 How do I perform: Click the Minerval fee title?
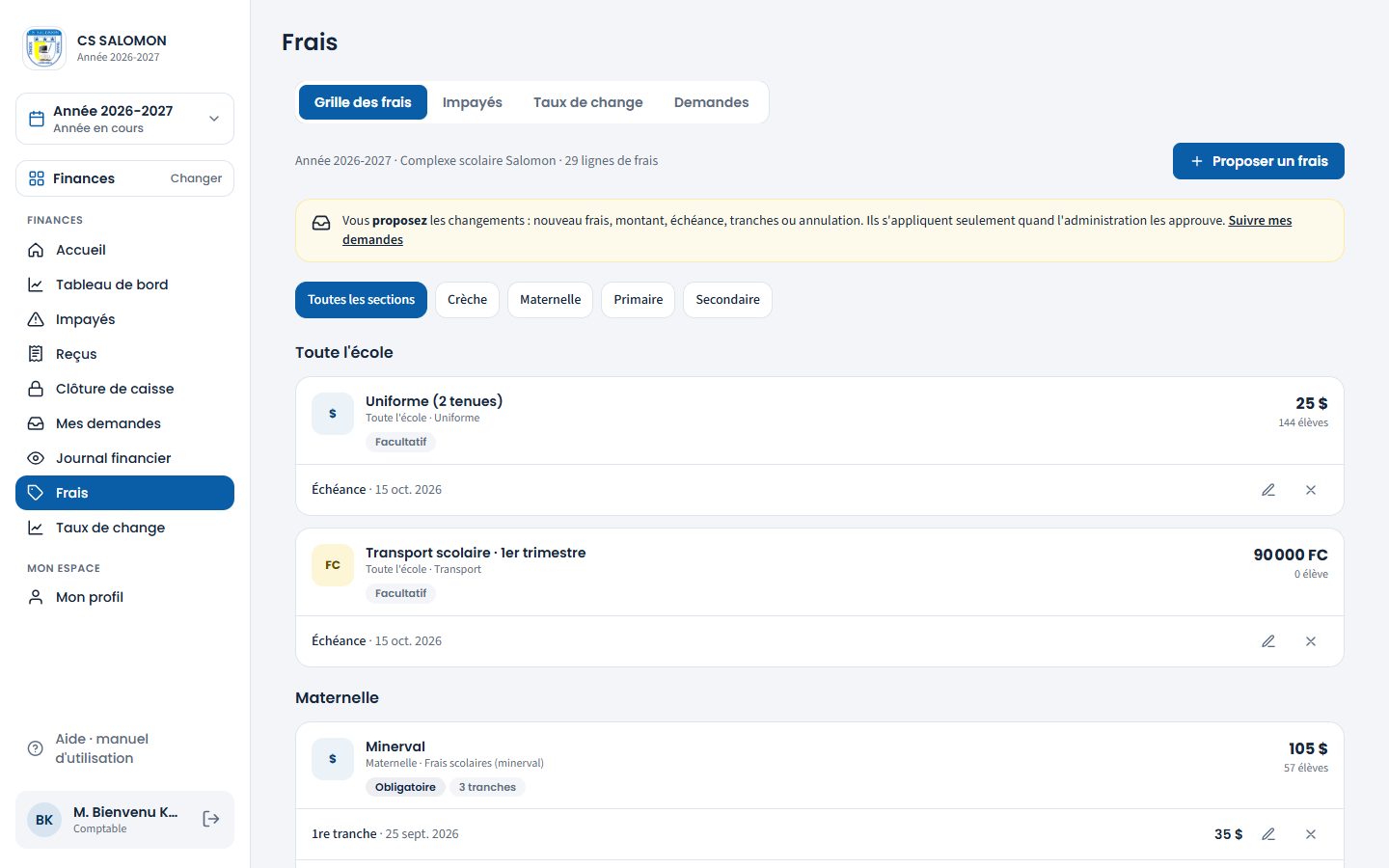395,746
